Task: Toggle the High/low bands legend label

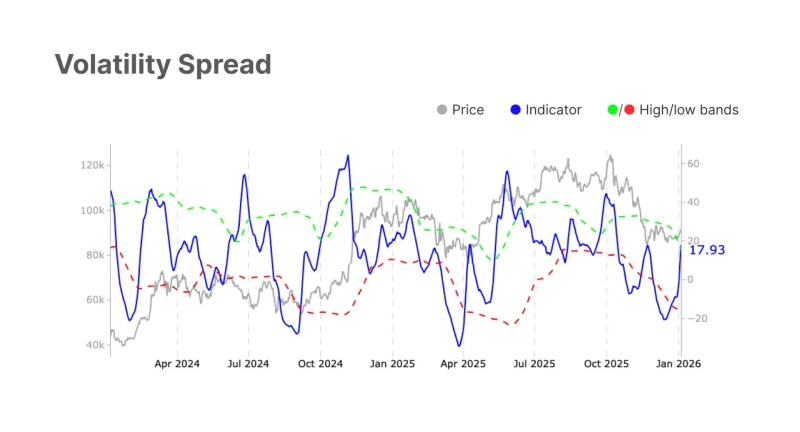Action: [689, 109]
